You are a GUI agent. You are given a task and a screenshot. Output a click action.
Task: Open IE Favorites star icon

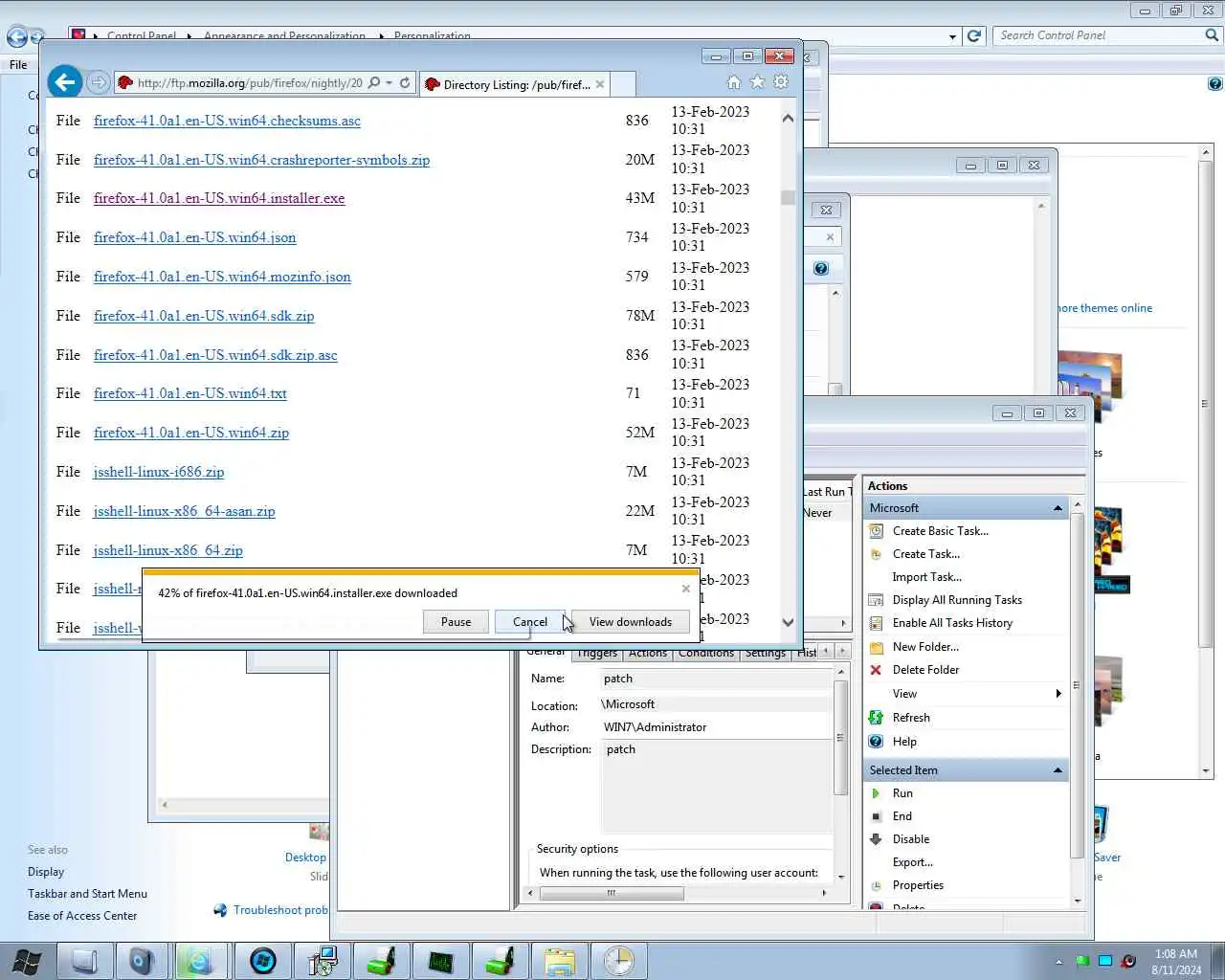(x=757, y=82)
